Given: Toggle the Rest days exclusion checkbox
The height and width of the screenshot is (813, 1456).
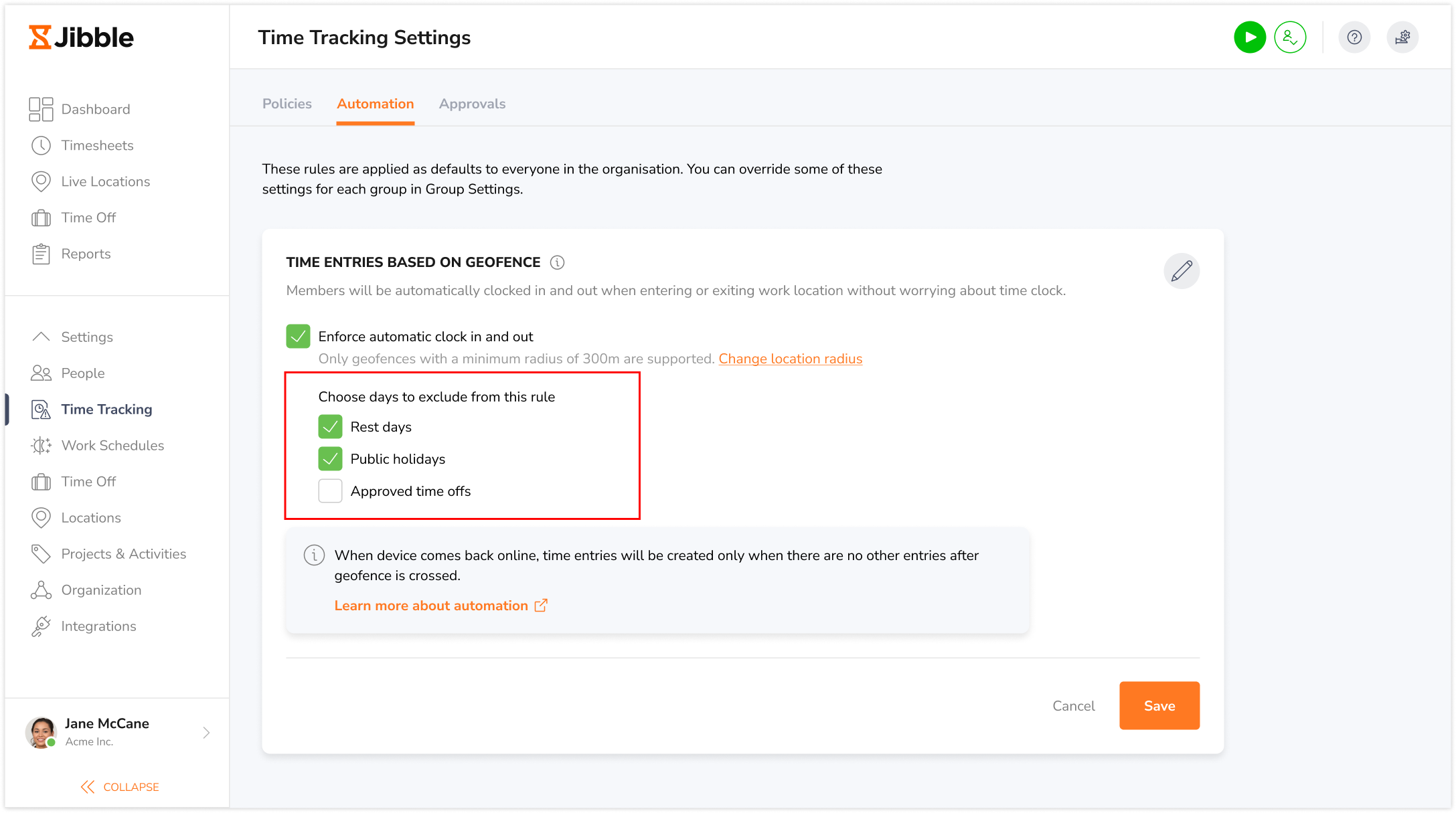Looking at the screenshot, I should coord(330,427).
